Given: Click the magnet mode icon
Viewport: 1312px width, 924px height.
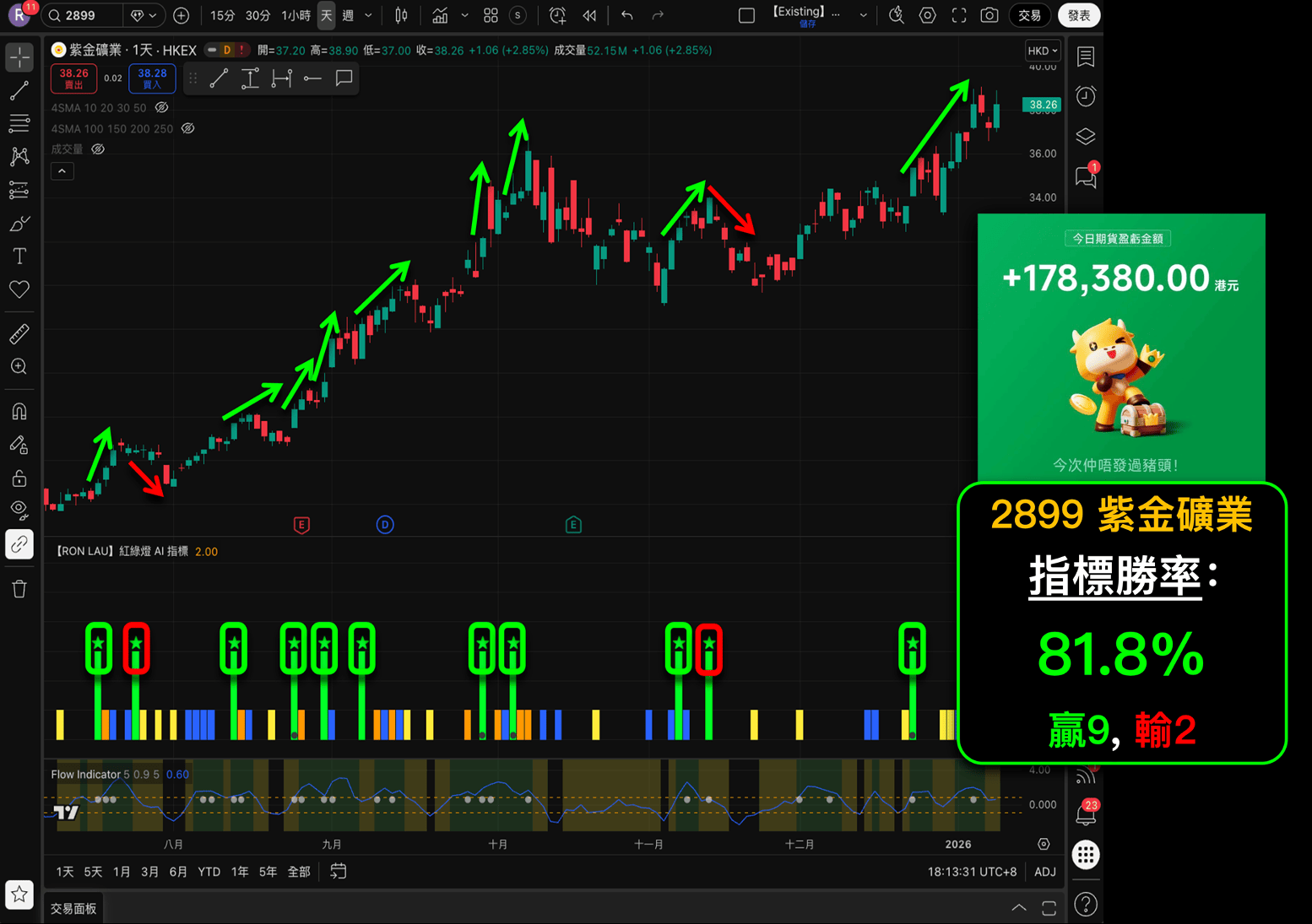Looking at the screenshot, I should pyautogui.click(x=19, y=412).
